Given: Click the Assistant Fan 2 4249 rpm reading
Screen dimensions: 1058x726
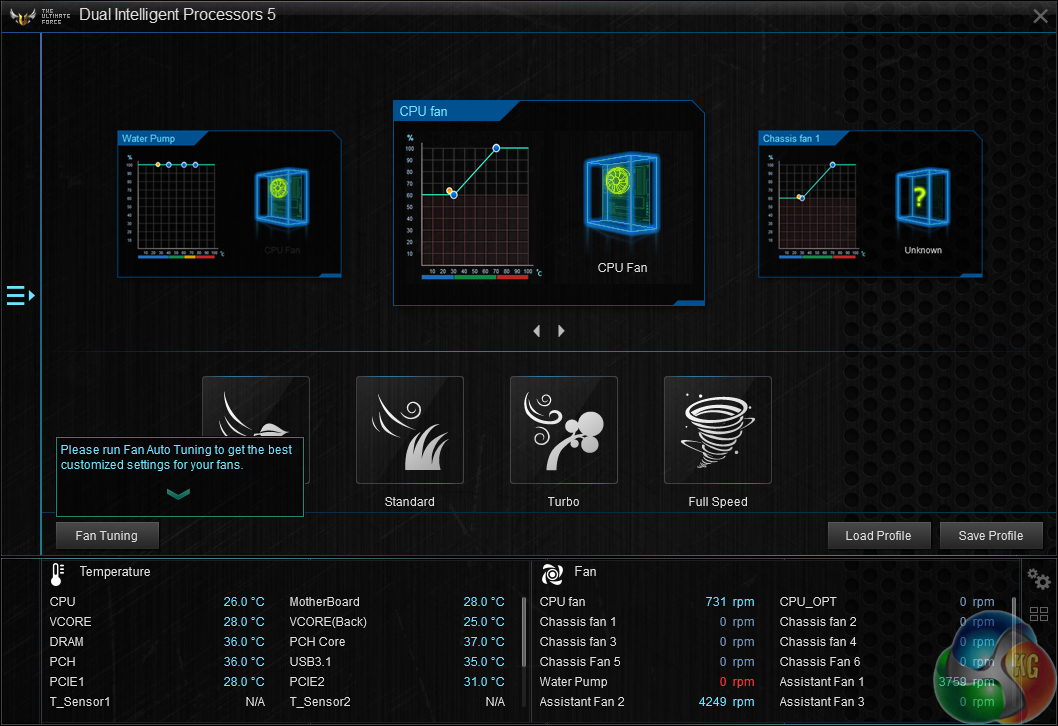Looking at the screenshot, I should coord(727,702).
